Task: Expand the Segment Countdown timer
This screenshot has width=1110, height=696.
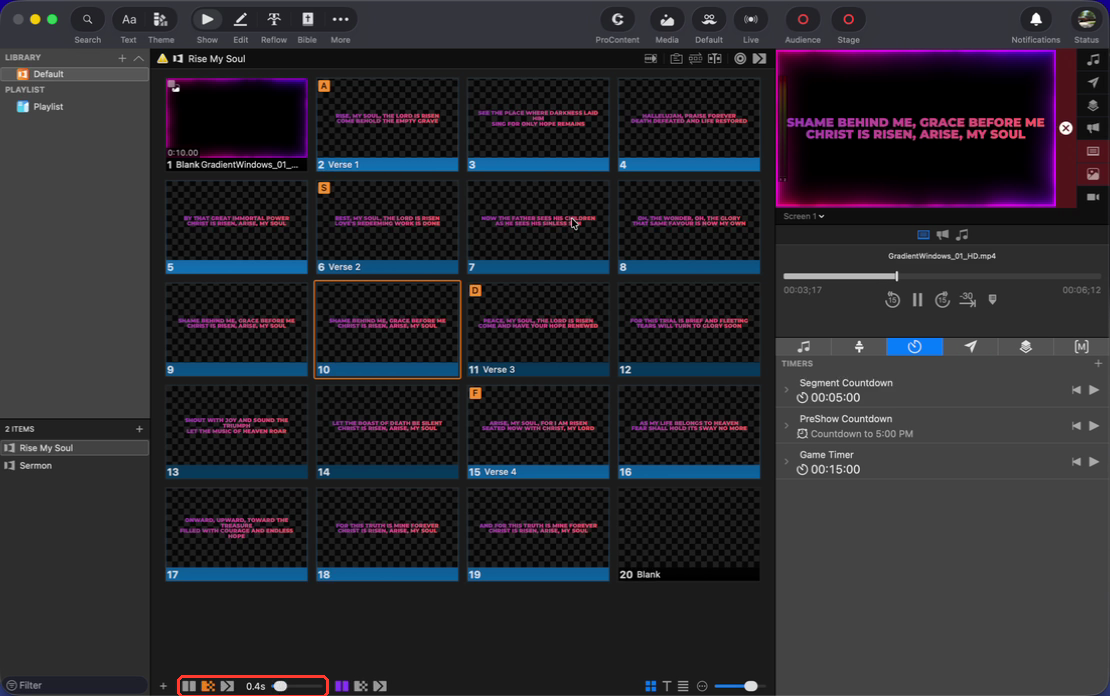Action: pos(786,390)
